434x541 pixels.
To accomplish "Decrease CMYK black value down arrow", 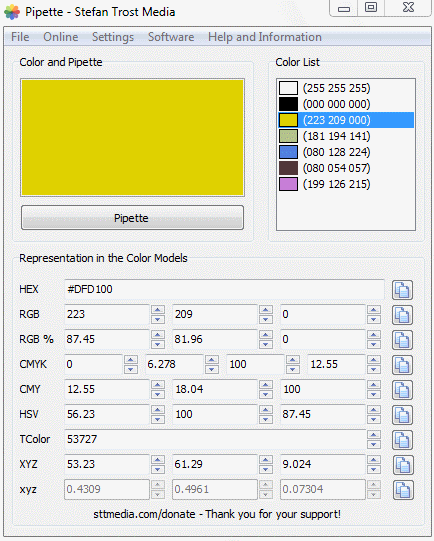I will pos(374,370).
